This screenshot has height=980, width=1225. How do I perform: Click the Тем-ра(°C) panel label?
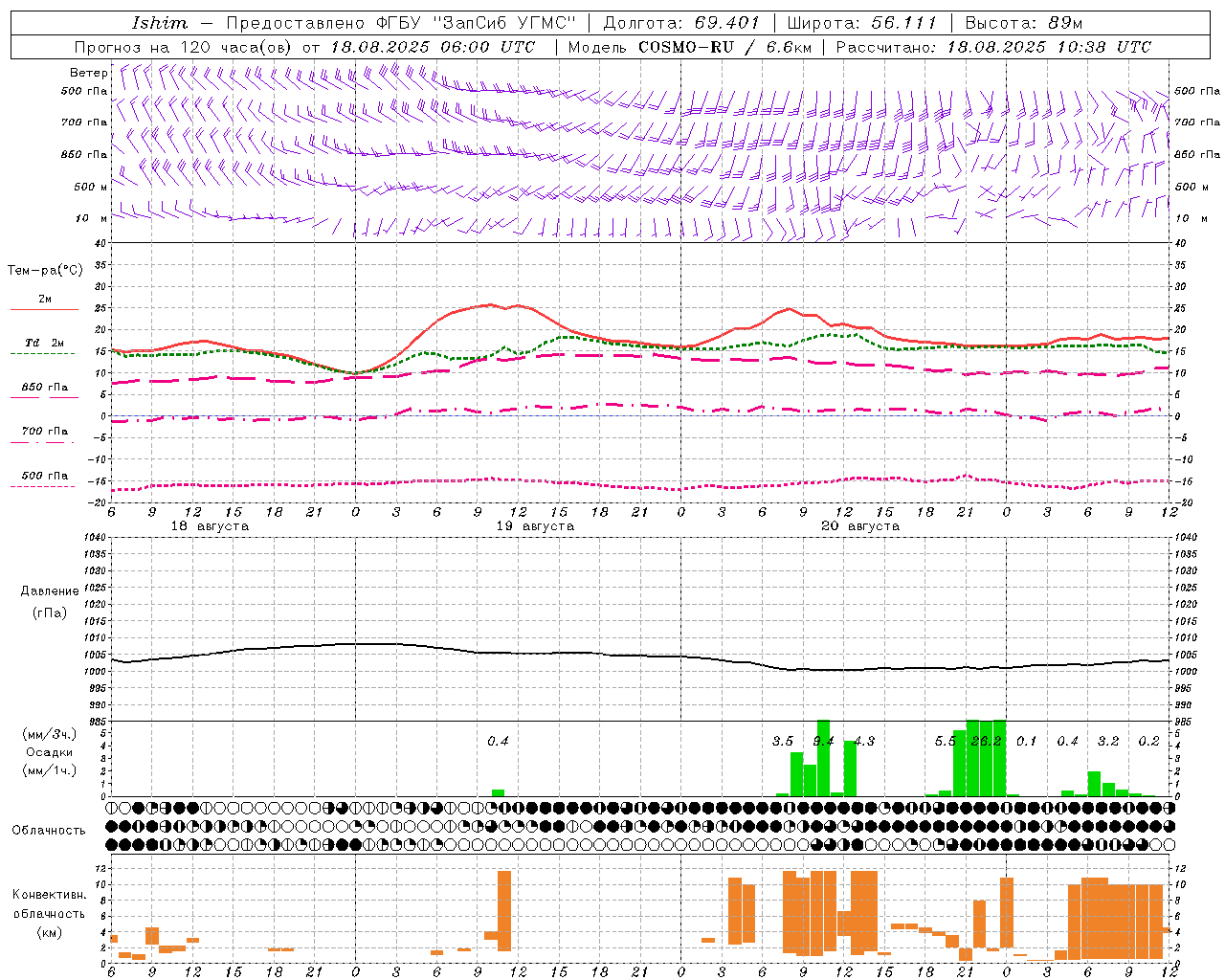coord(45,270)
